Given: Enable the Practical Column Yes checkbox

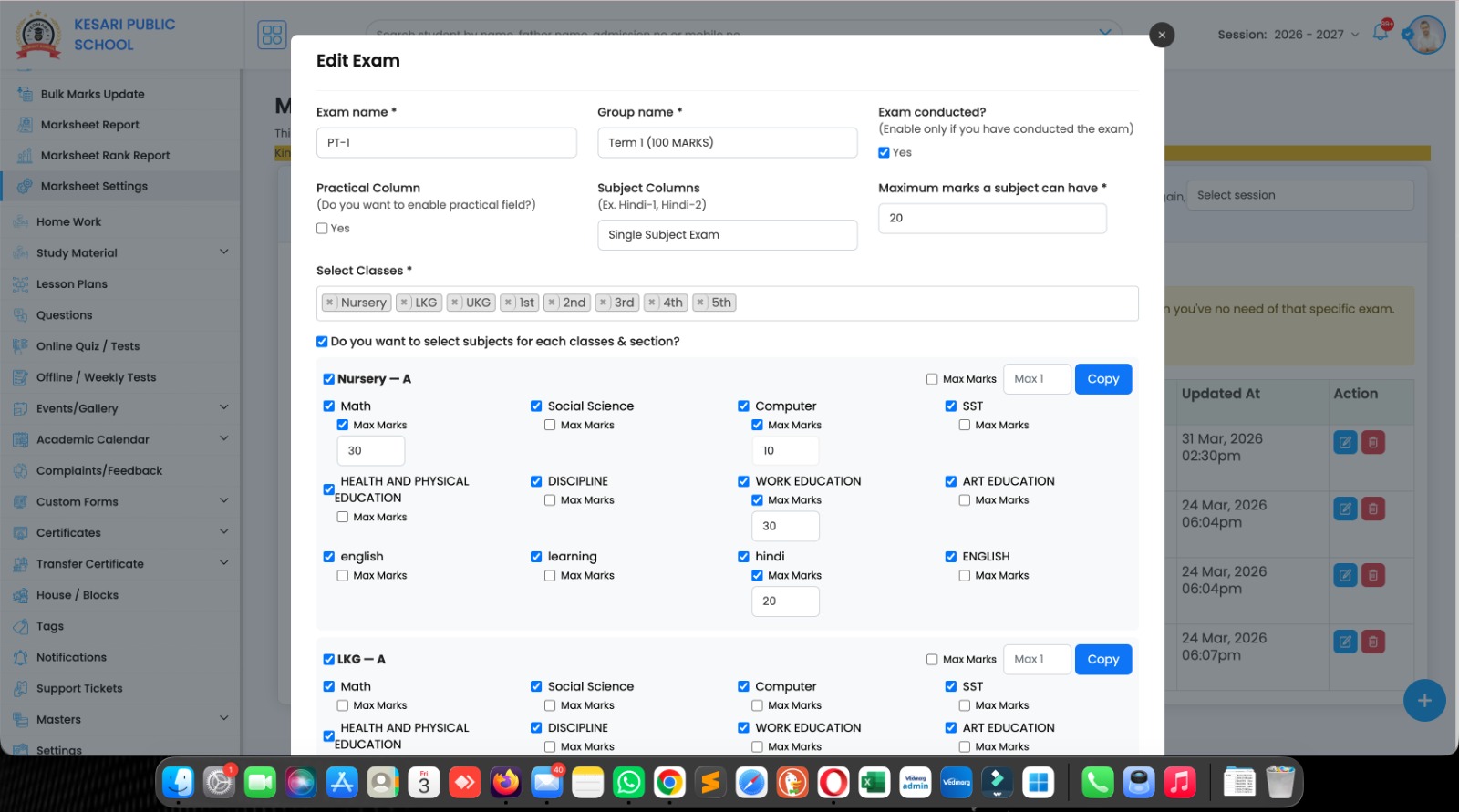Looking at the screenshot, I should click(322, 229).
